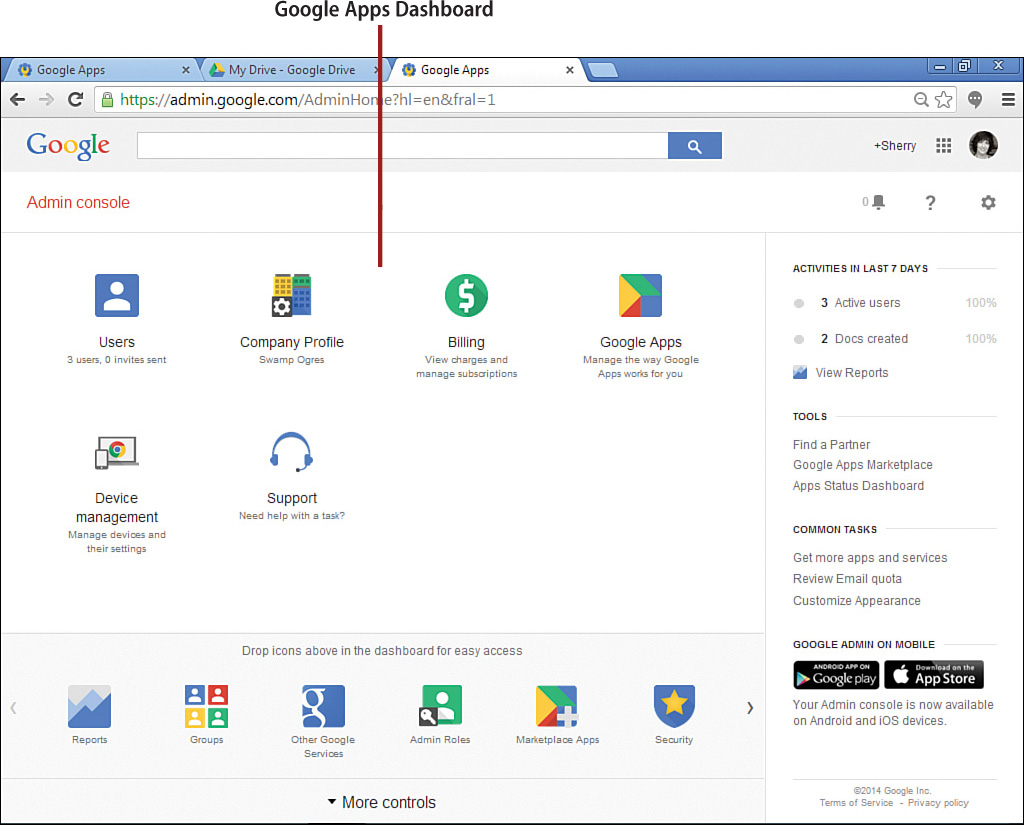Screen dimensions: 1024x825
Task: Show next icons with right chevron
Action: click(750, 707)
